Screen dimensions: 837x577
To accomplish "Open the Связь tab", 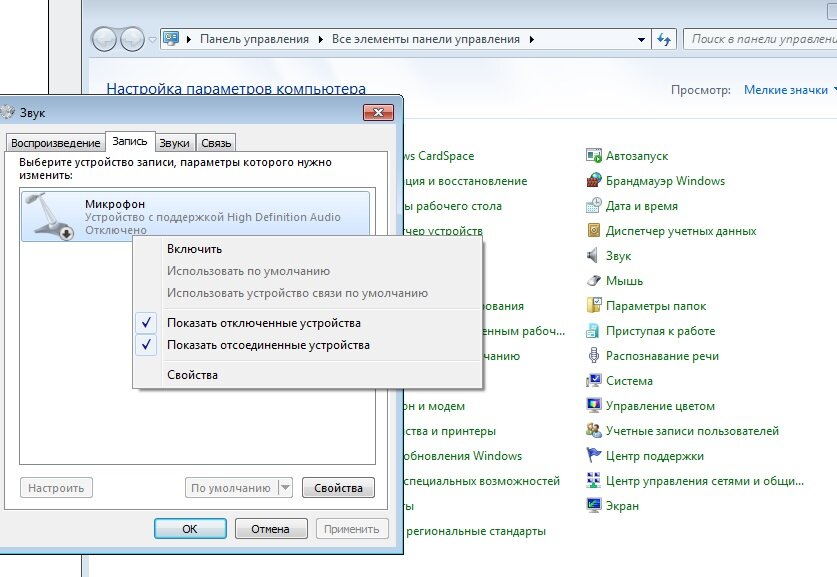I will click(216, 143).
